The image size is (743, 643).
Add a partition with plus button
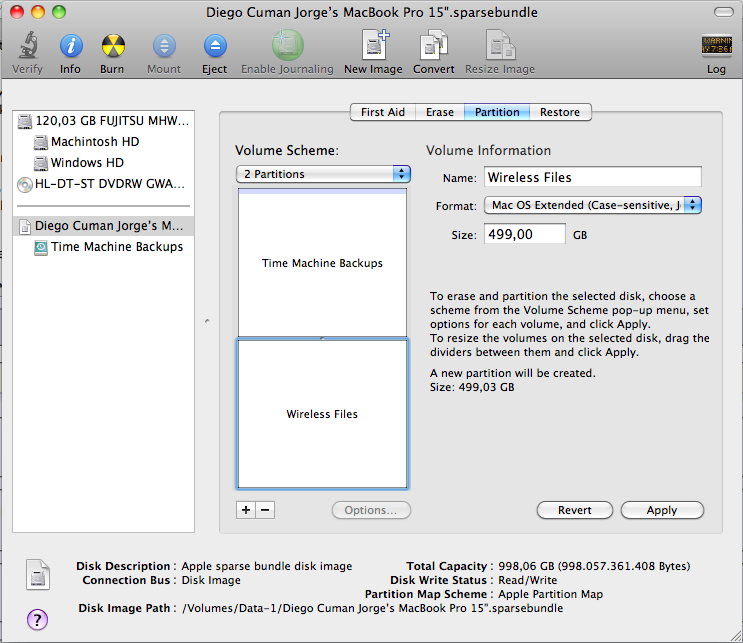click(246, 510)
